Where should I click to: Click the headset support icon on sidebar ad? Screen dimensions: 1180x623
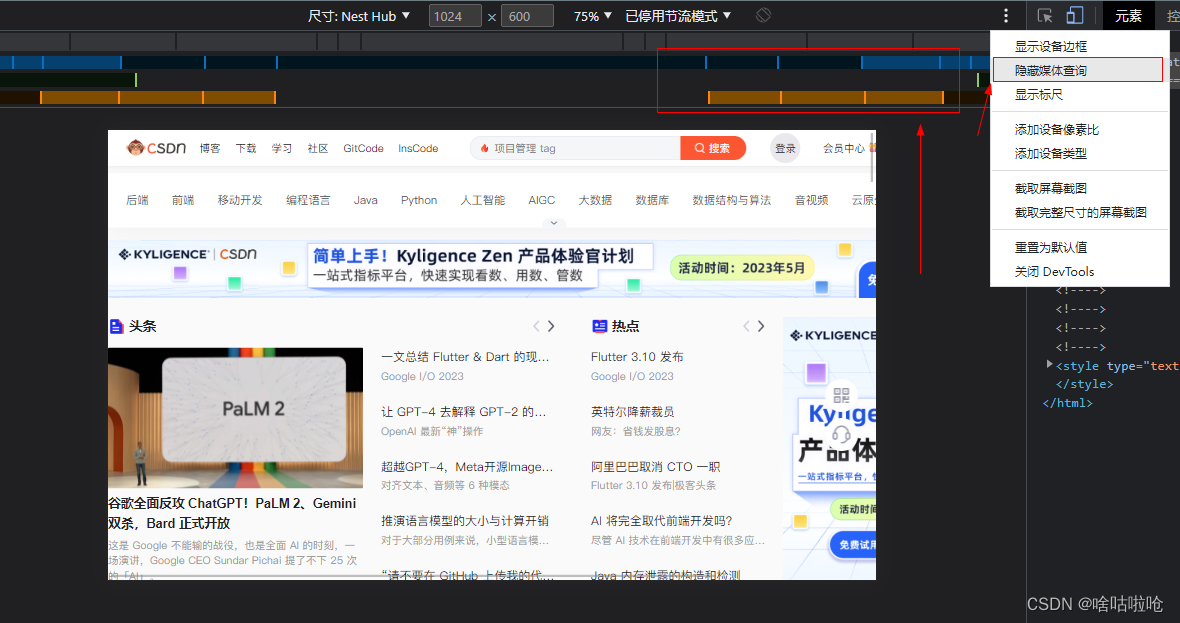point(841,434)
